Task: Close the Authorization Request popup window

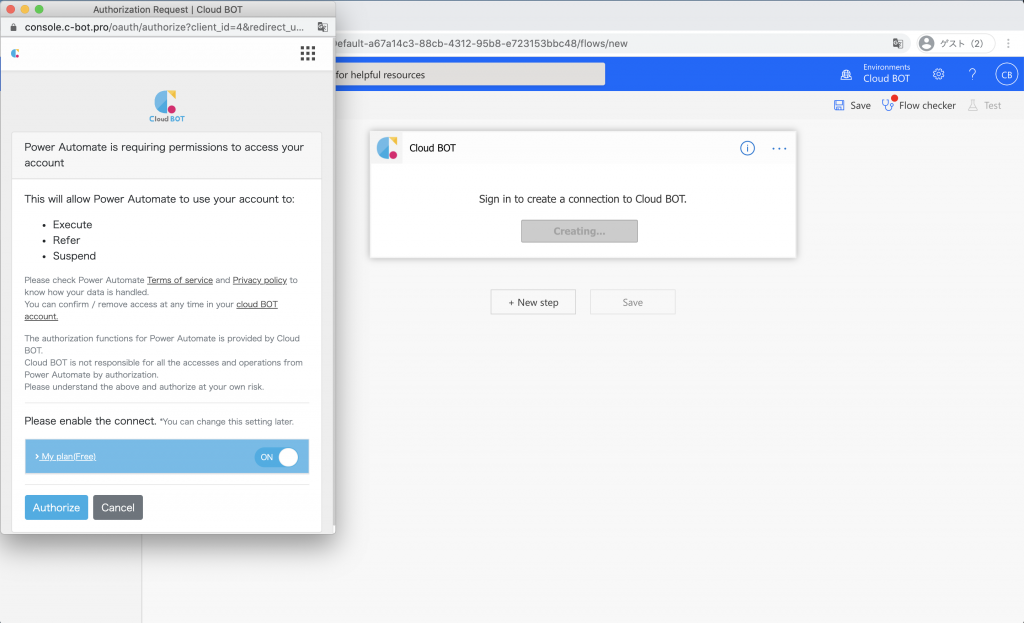Action: tap(10, 9)
